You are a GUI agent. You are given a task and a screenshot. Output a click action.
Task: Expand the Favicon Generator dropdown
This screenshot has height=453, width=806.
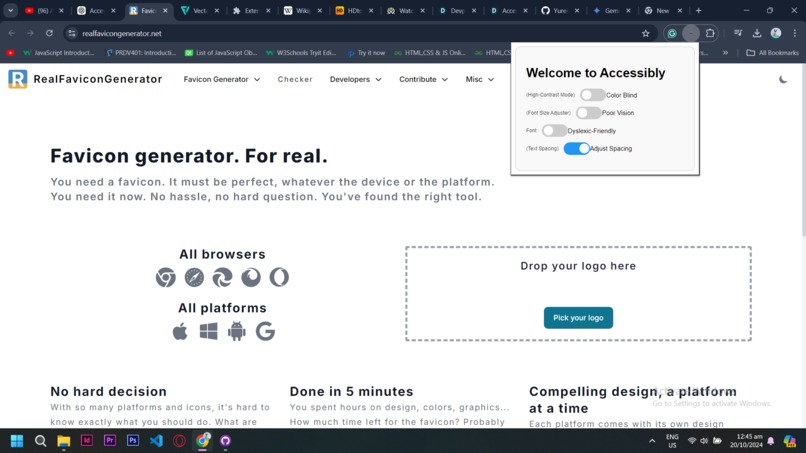tap(222, 79)
